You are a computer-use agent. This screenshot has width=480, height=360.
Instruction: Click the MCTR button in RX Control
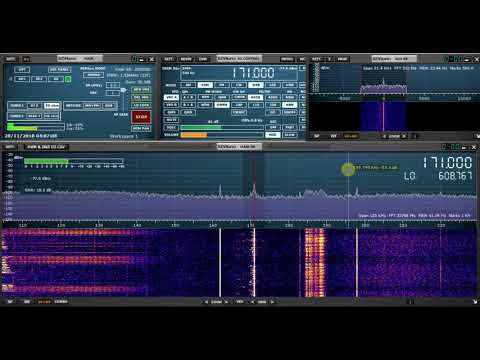pyautogui.click(x=287, y=59)
